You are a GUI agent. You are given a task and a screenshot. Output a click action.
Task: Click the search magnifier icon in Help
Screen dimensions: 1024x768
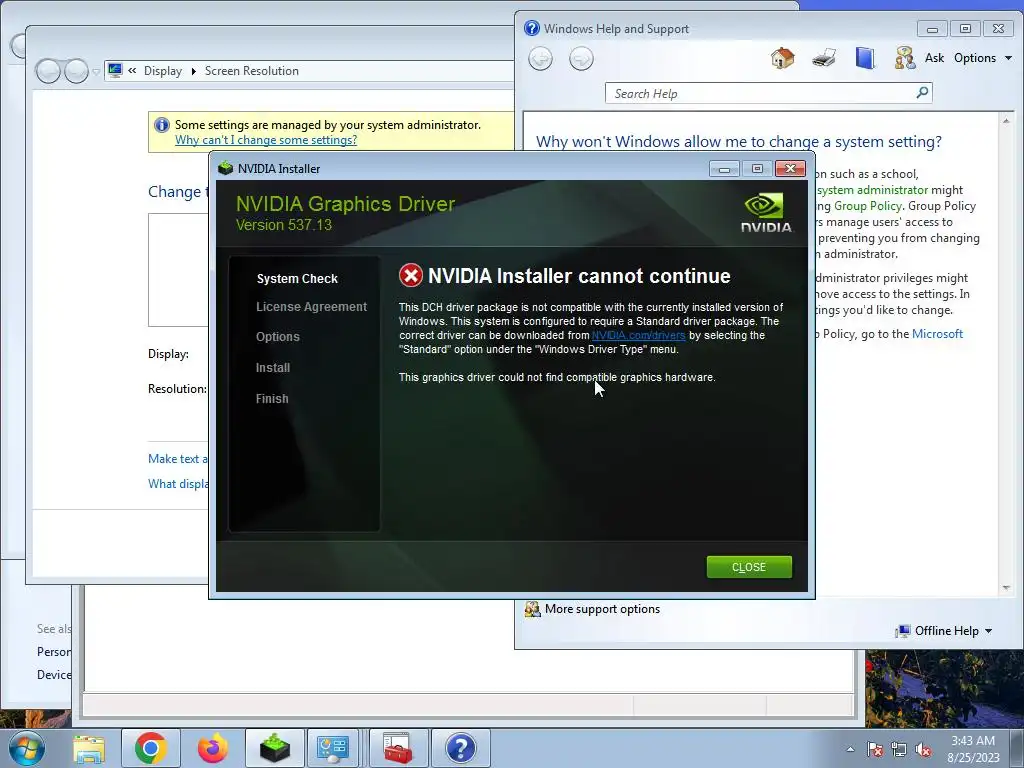[922, 93]
